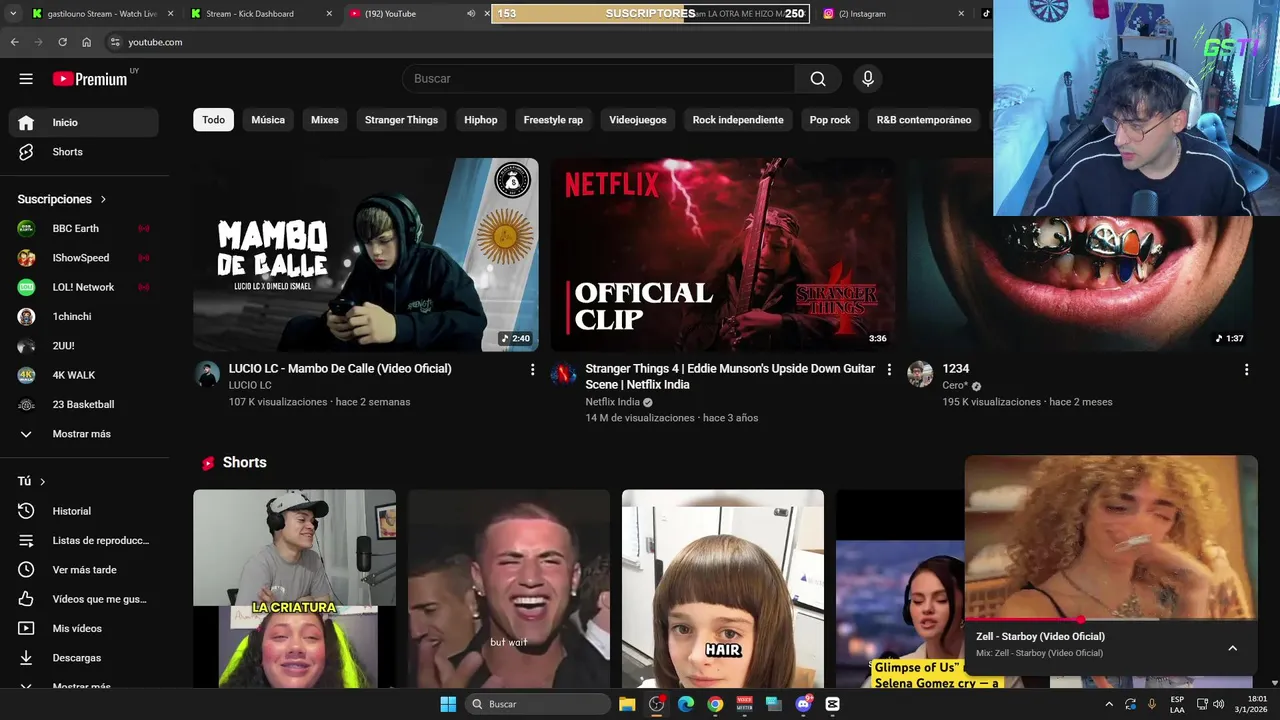The image size is (1280, 720).
Task: Open 4K WALK channel subscription
Action: point(84,375)
